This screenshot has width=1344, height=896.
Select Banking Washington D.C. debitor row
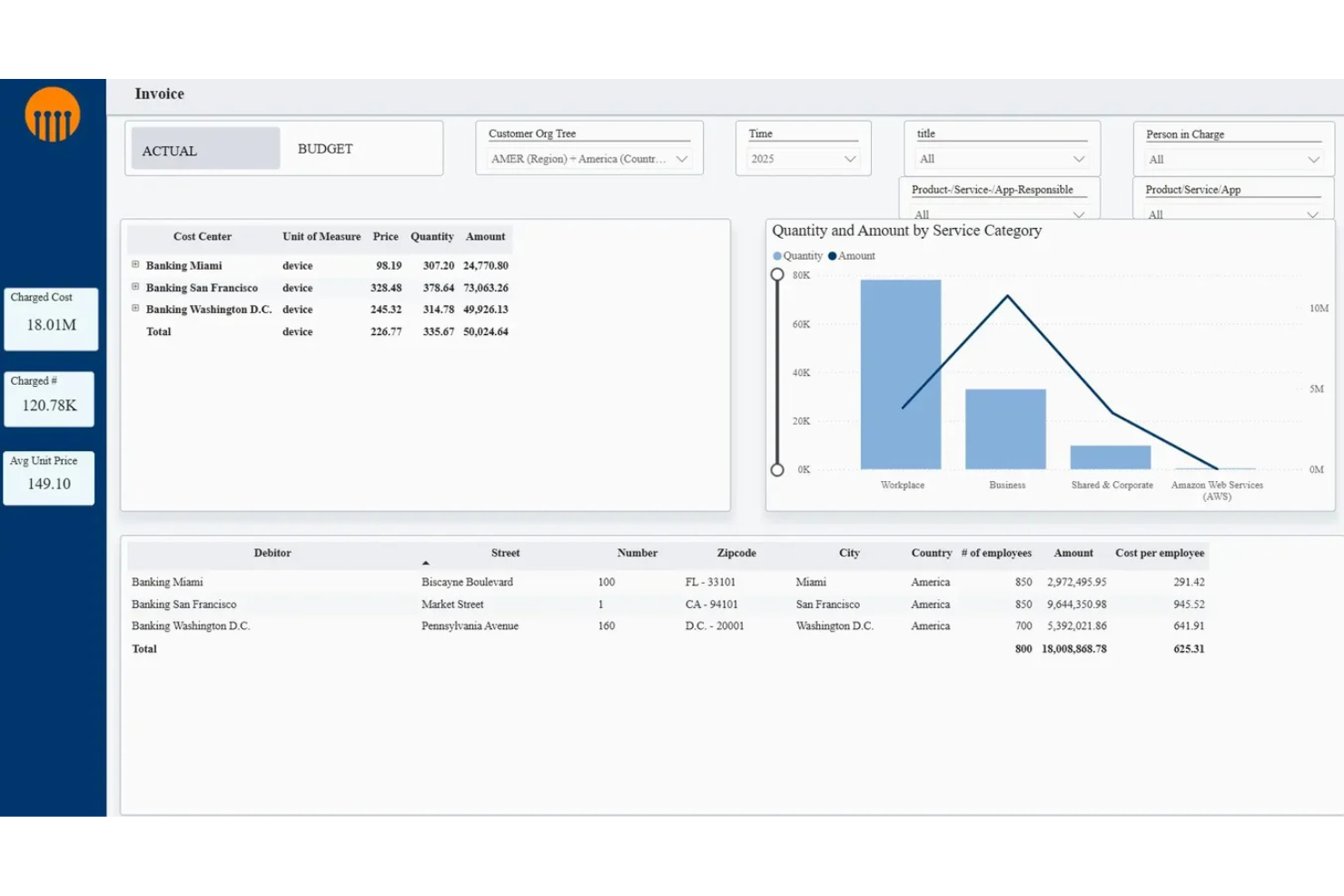coord(191,625)
